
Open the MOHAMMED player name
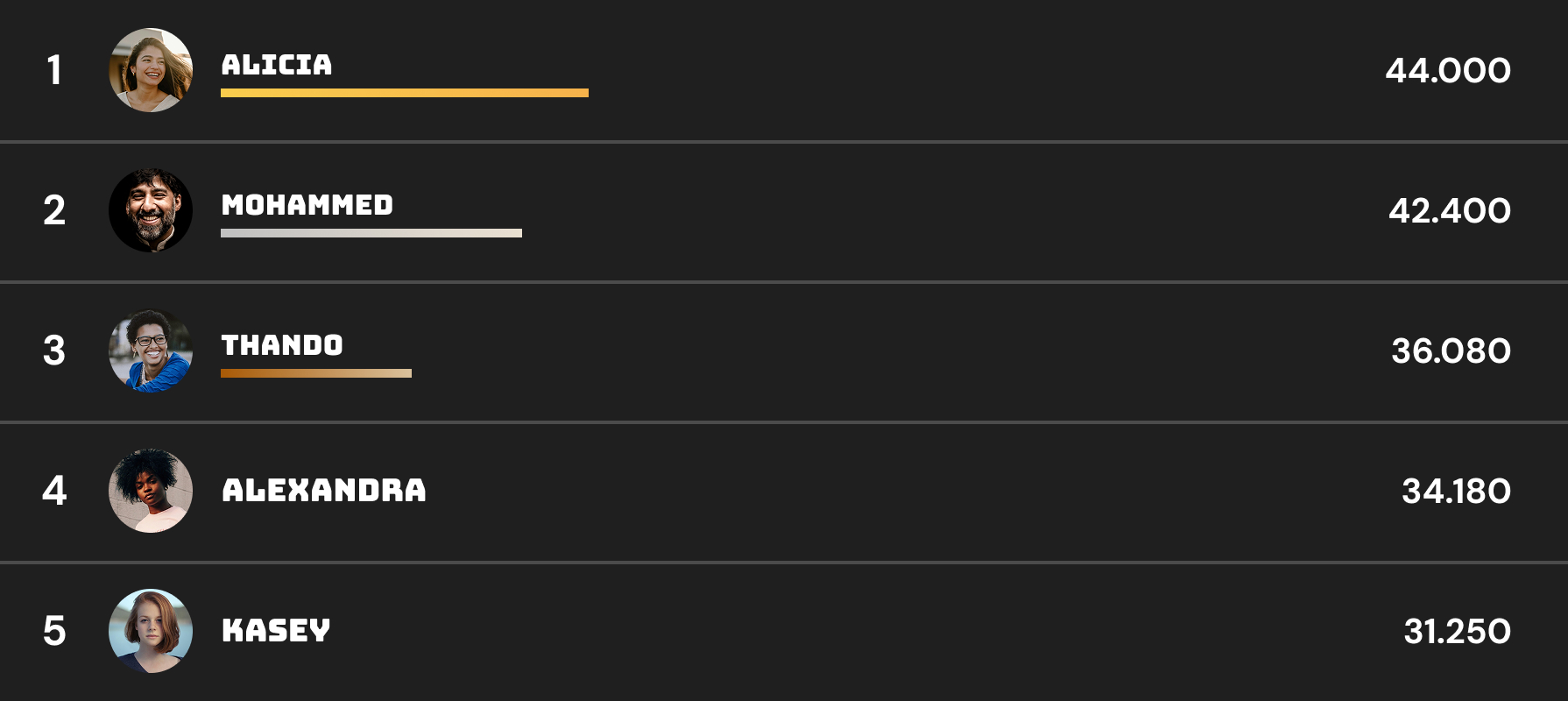pos(307,205)
